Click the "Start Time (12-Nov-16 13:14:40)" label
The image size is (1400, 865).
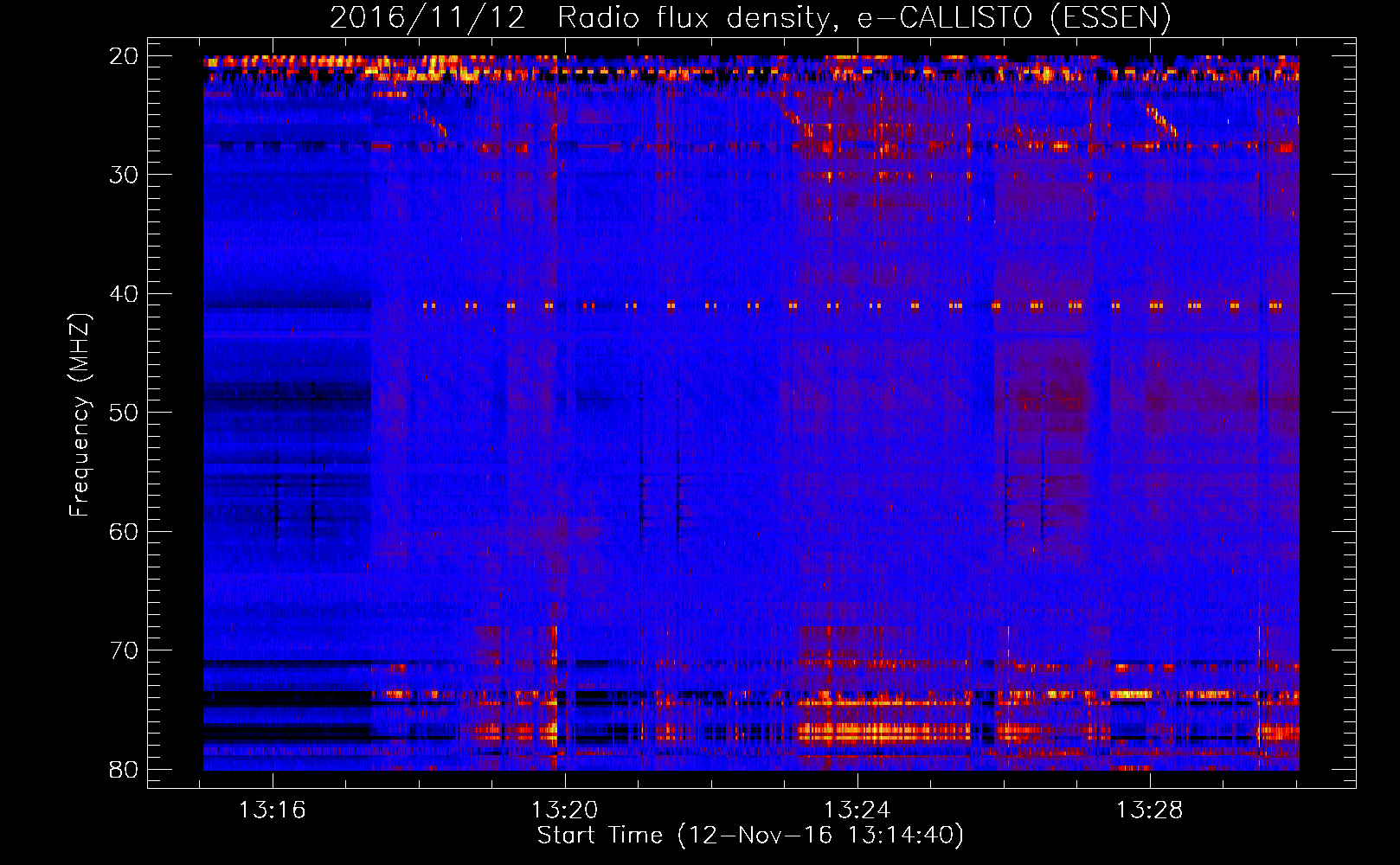coord(750,836)
